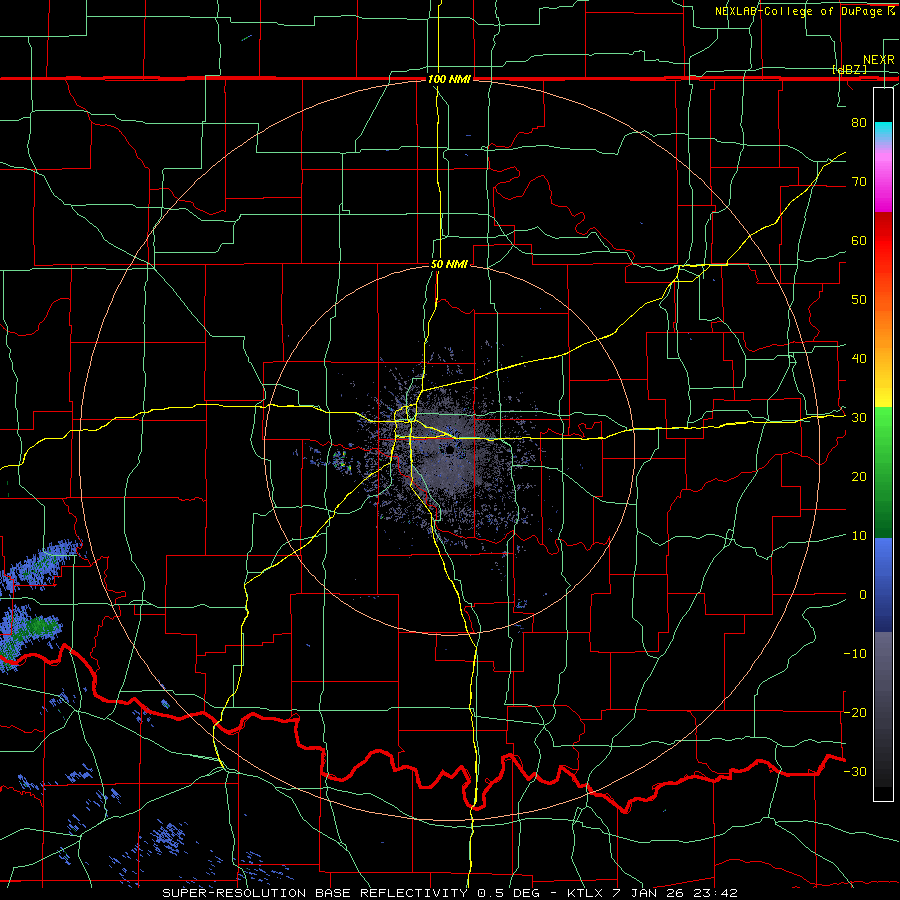Click the '100 NMI' range ring label
This screenshot has height=900, width=900.
449,79
